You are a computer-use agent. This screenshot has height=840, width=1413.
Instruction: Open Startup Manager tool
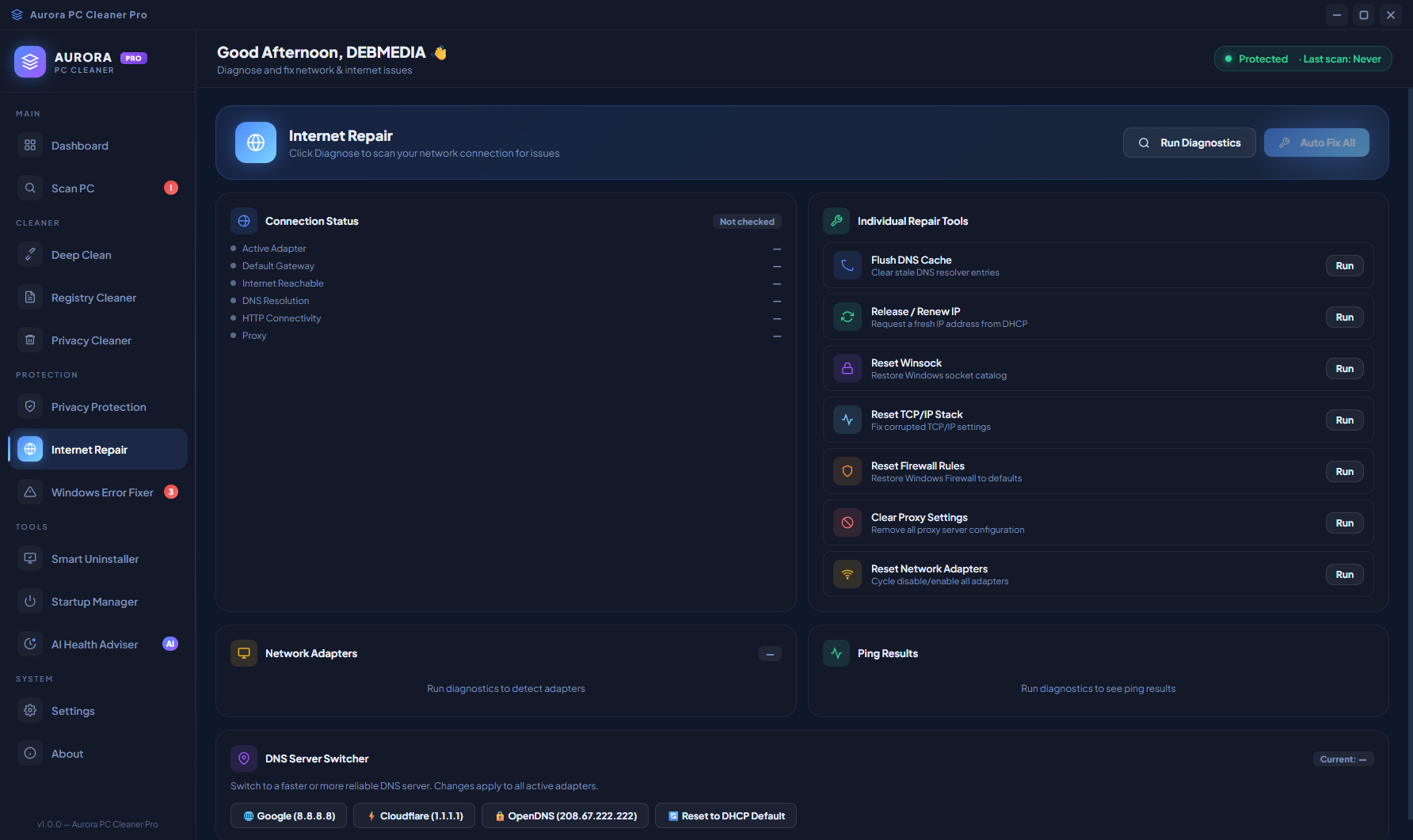pyautogui.click(x=98, y=602)
